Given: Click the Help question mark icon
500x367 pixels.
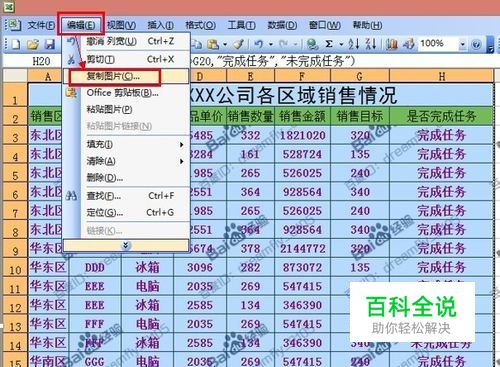Looking at the screenshot, I should click(476, 44).
